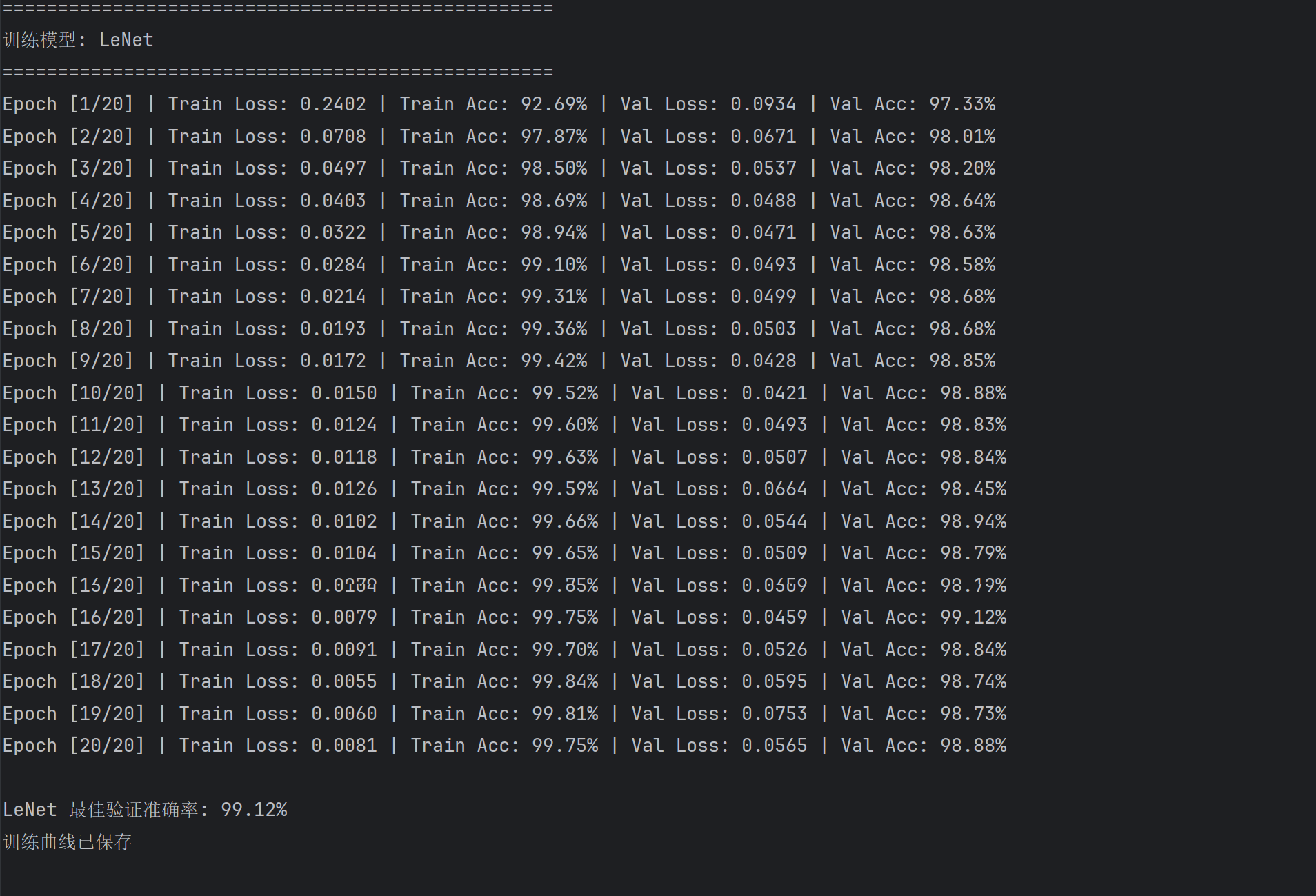Click the Epoch [1/20] label
Screen dimensions: 1316x896
pyautogui.click(x=68, y=104)
